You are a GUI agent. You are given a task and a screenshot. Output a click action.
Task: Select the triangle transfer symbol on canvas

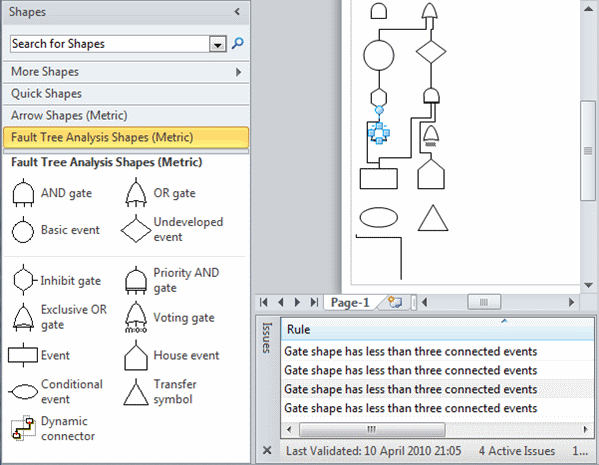(x=433, y=218)
